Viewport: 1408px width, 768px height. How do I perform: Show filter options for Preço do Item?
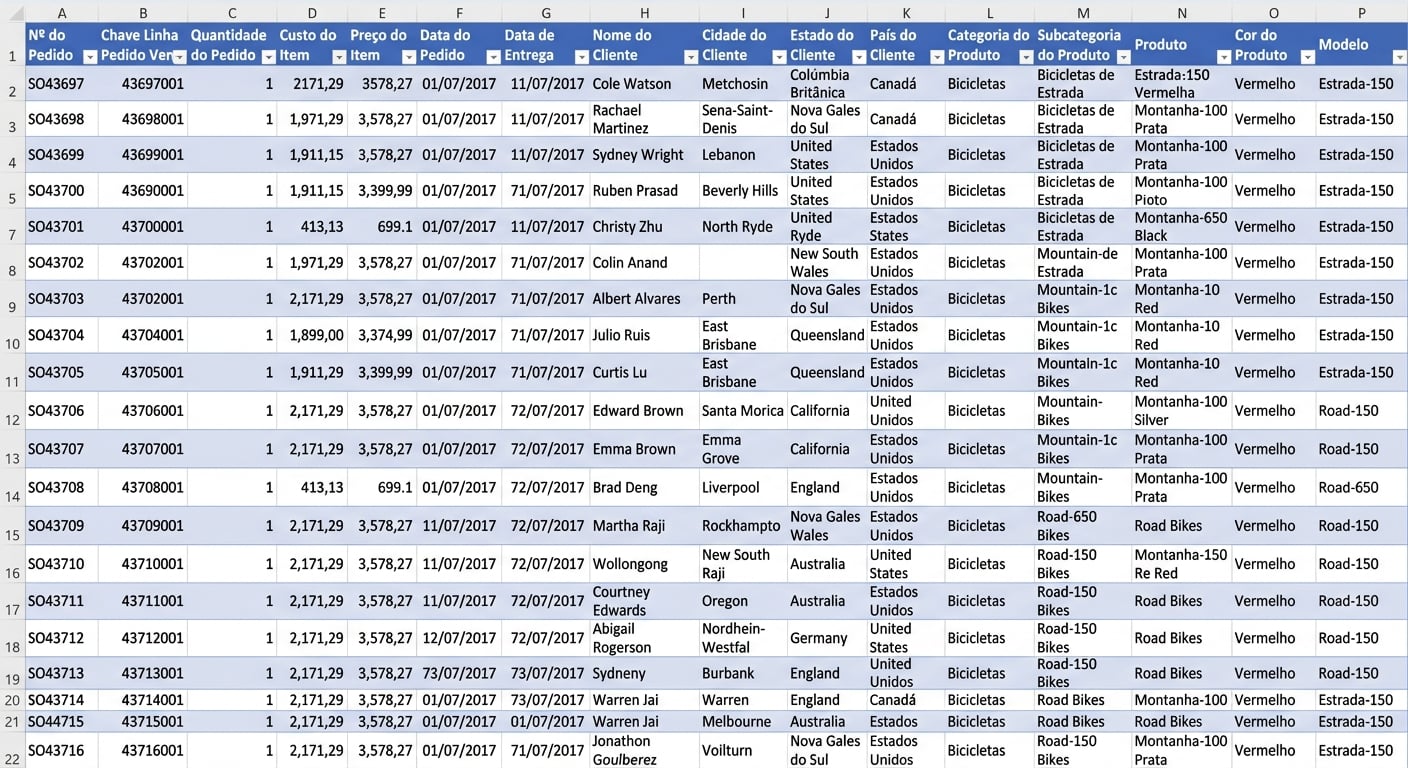[407, 57]
